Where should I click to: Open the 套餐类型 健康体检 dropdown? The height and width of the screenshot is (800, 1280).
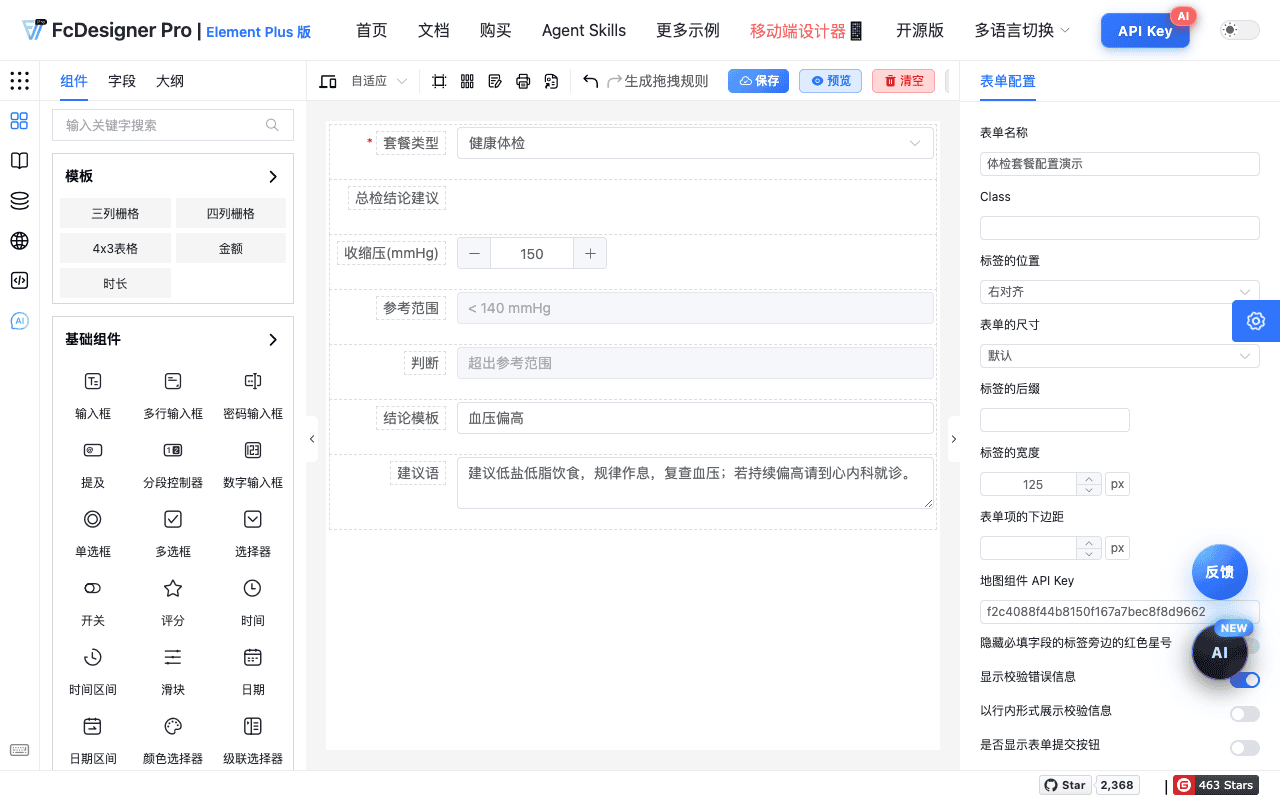(695, 143)
